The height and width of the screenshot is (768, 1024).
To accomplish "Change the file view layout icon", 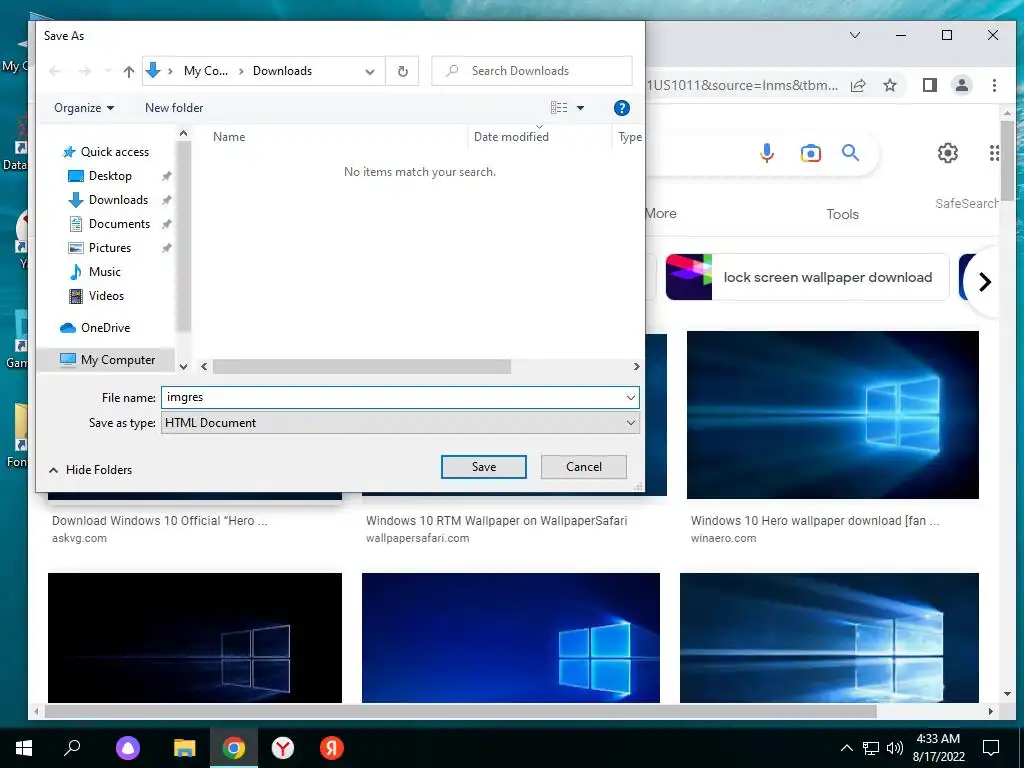I will (559, 108).
